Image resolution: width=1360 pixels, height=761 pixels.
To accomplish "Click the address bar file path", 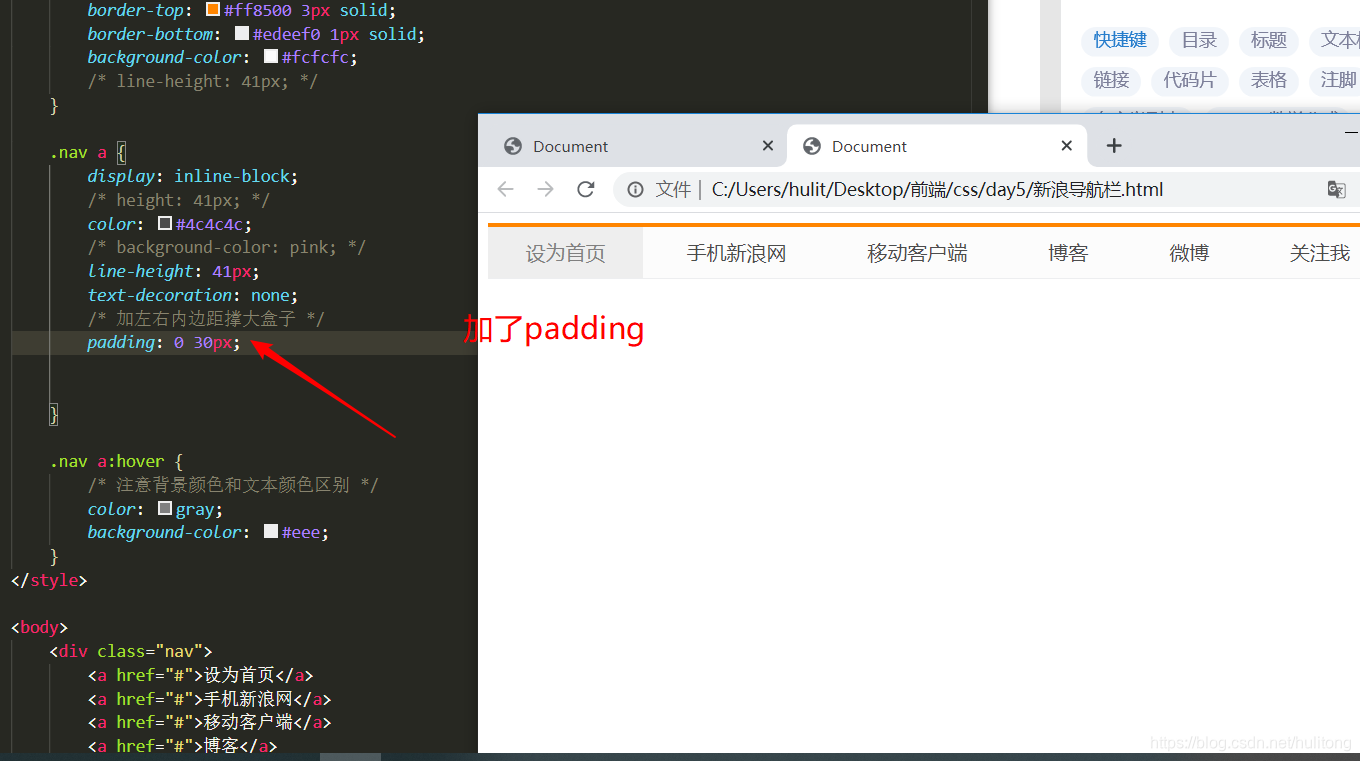I will (x=937, y=189).
